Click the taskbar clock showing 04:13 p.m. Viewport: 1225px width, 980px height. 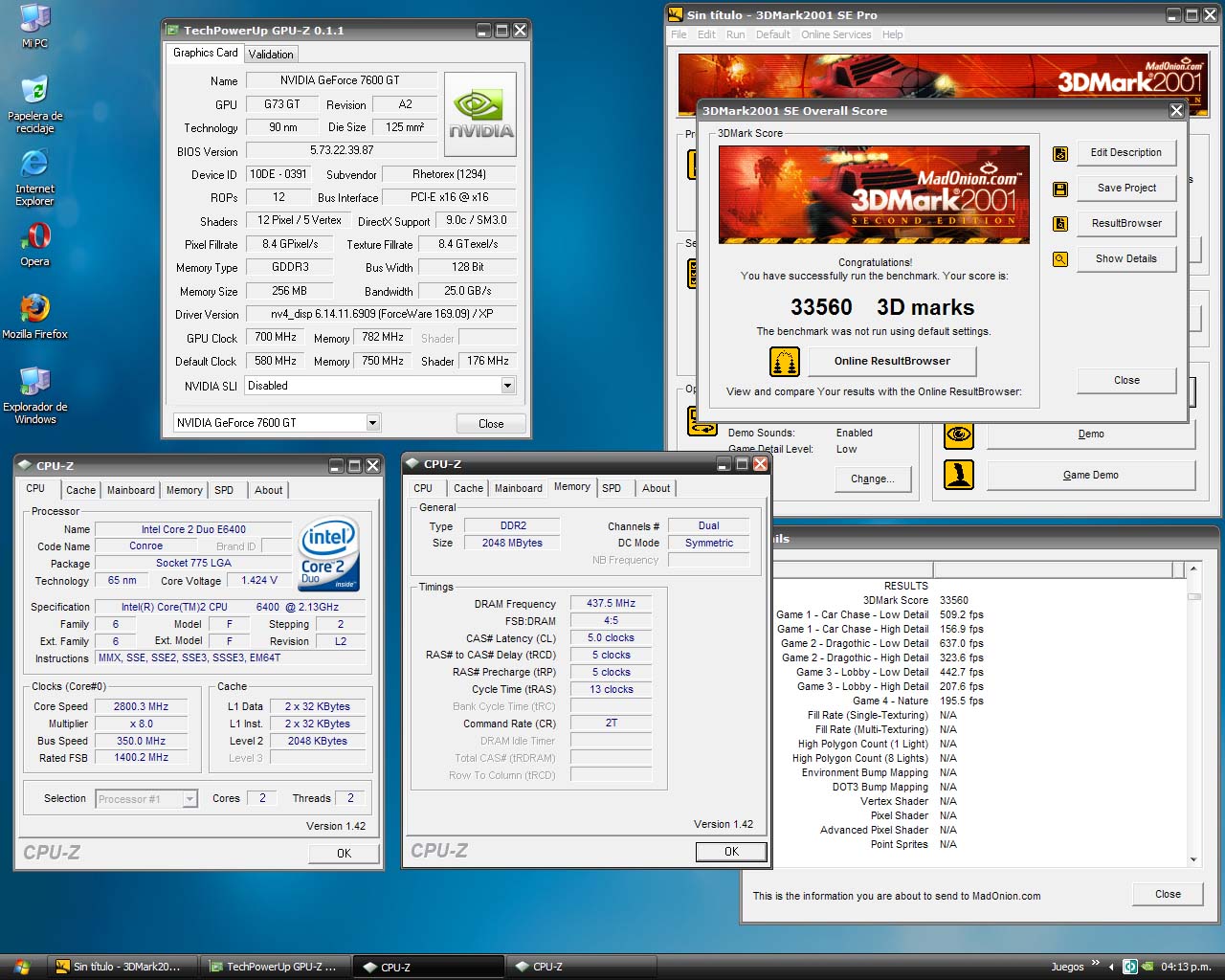click(1186, 968)
